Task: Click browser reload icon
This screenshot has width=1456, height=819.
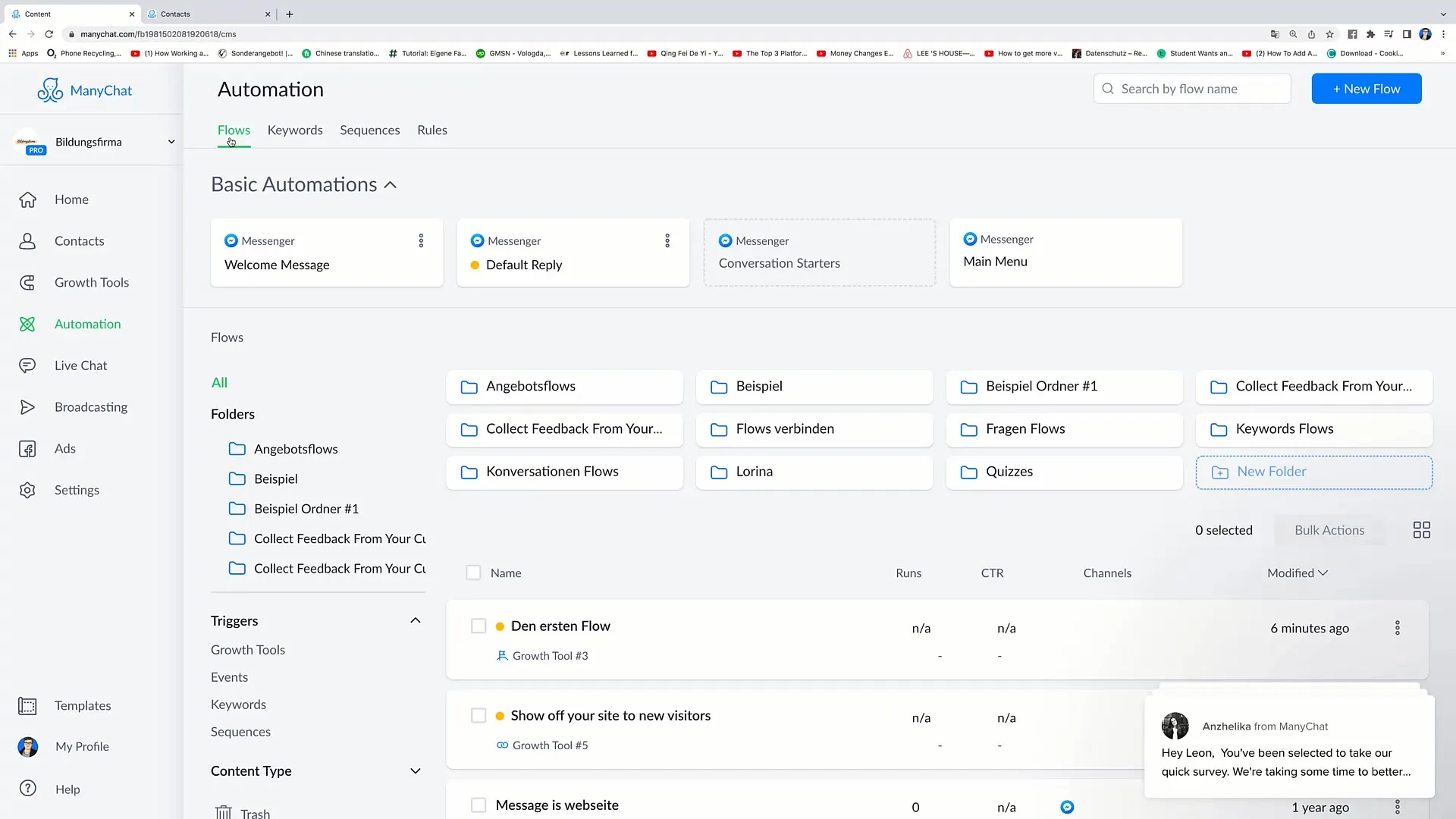Action: (49, 34)
